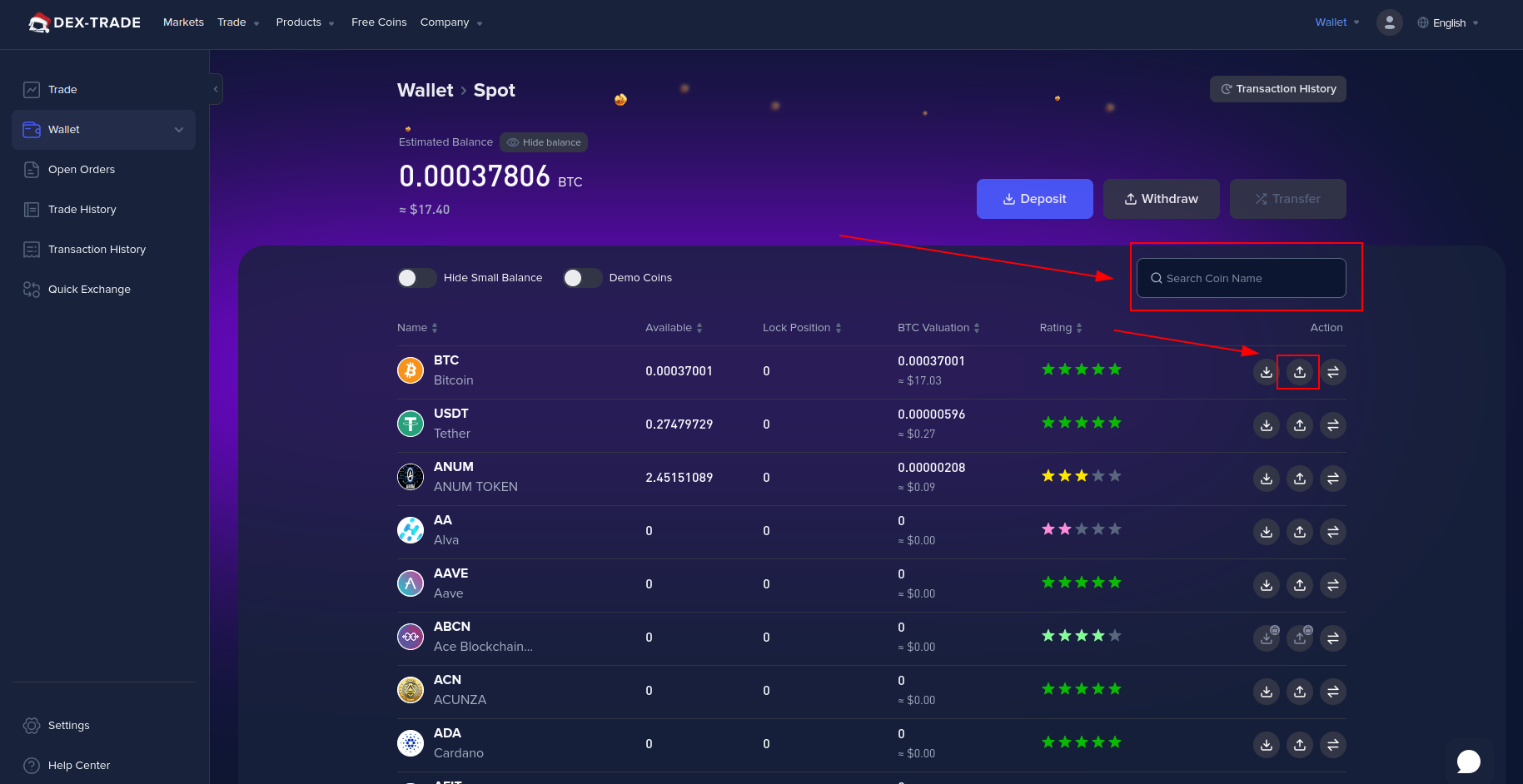
Task: Click the withdraw icon in AA Alva row
Action: point(1300,532)
